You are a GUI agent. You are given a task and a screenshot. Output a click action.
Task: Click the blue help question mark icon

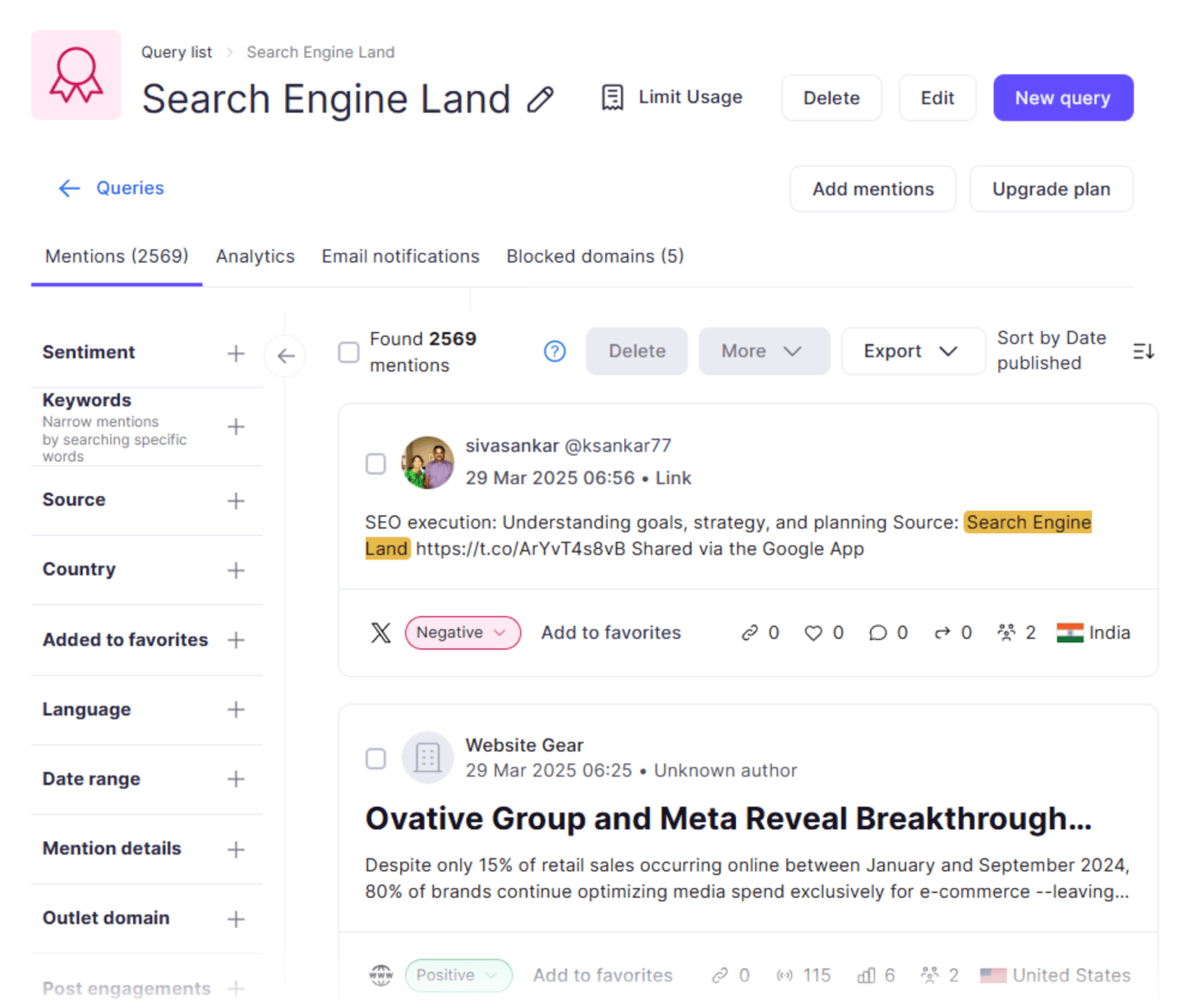[x=555, y=352]
